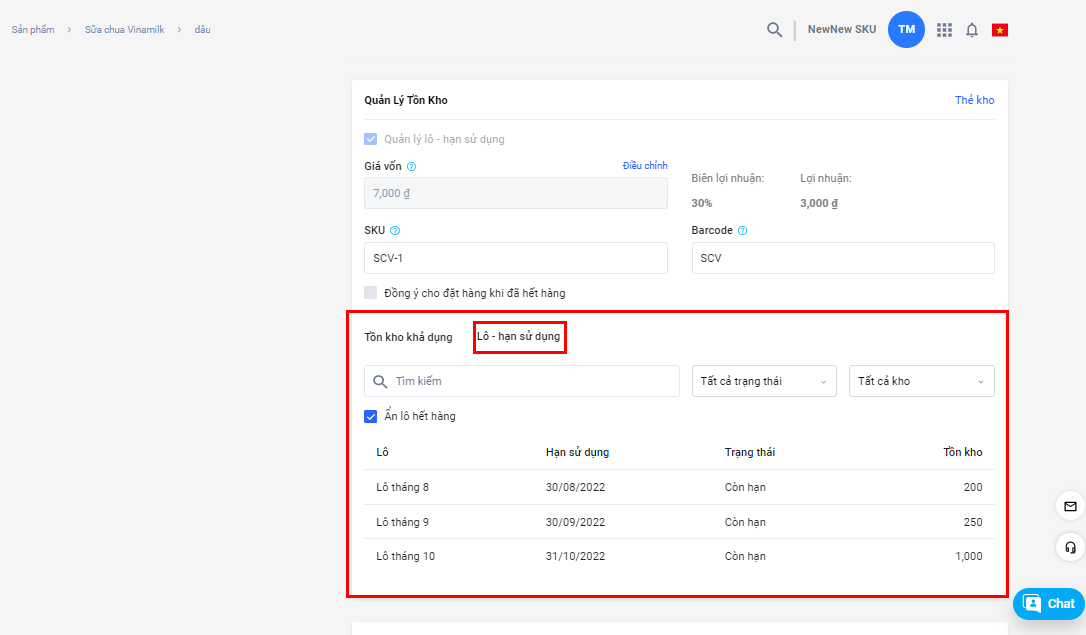Image resolution: width=1086 pixels, height=635 pixels.
Task: Click the mail icon on right edge
Action: click(1070, 506)
